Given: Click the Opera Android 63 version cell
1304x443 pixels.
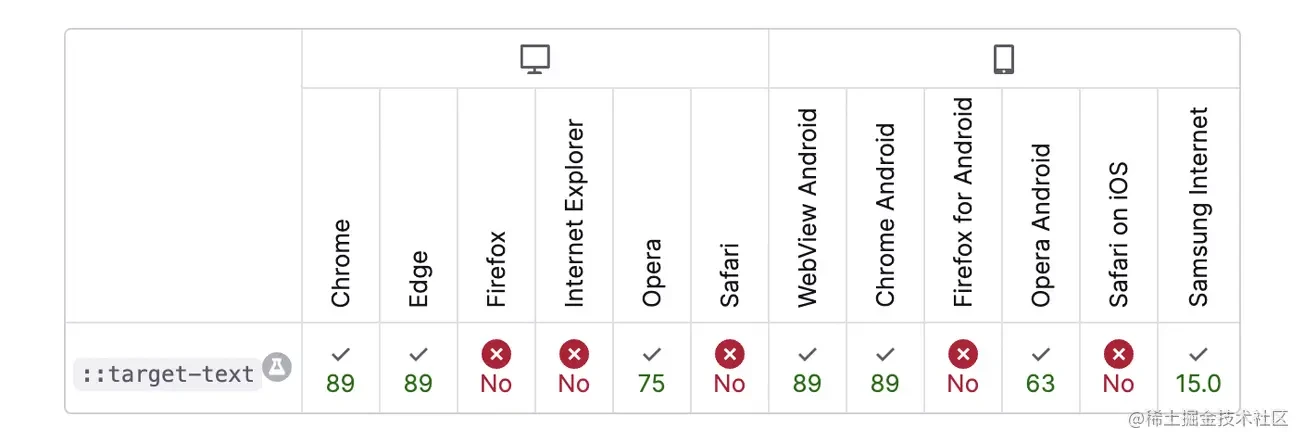Looking at the screenshot, I should 1041,368.
